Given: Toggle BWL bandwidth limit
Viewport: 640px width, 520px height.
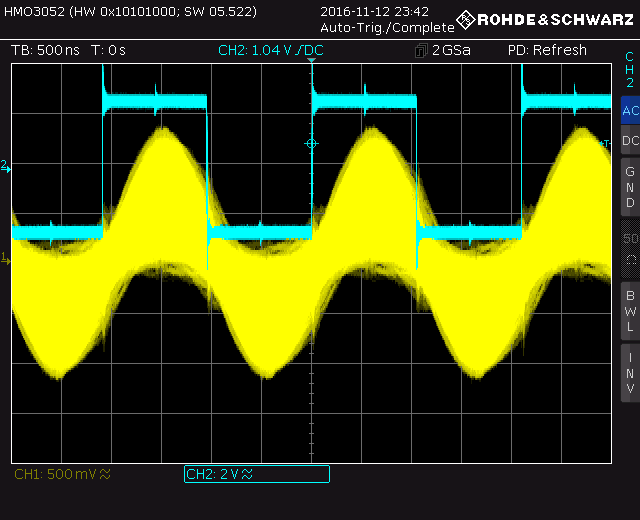Looking at the screenshot, I should 629,310.
